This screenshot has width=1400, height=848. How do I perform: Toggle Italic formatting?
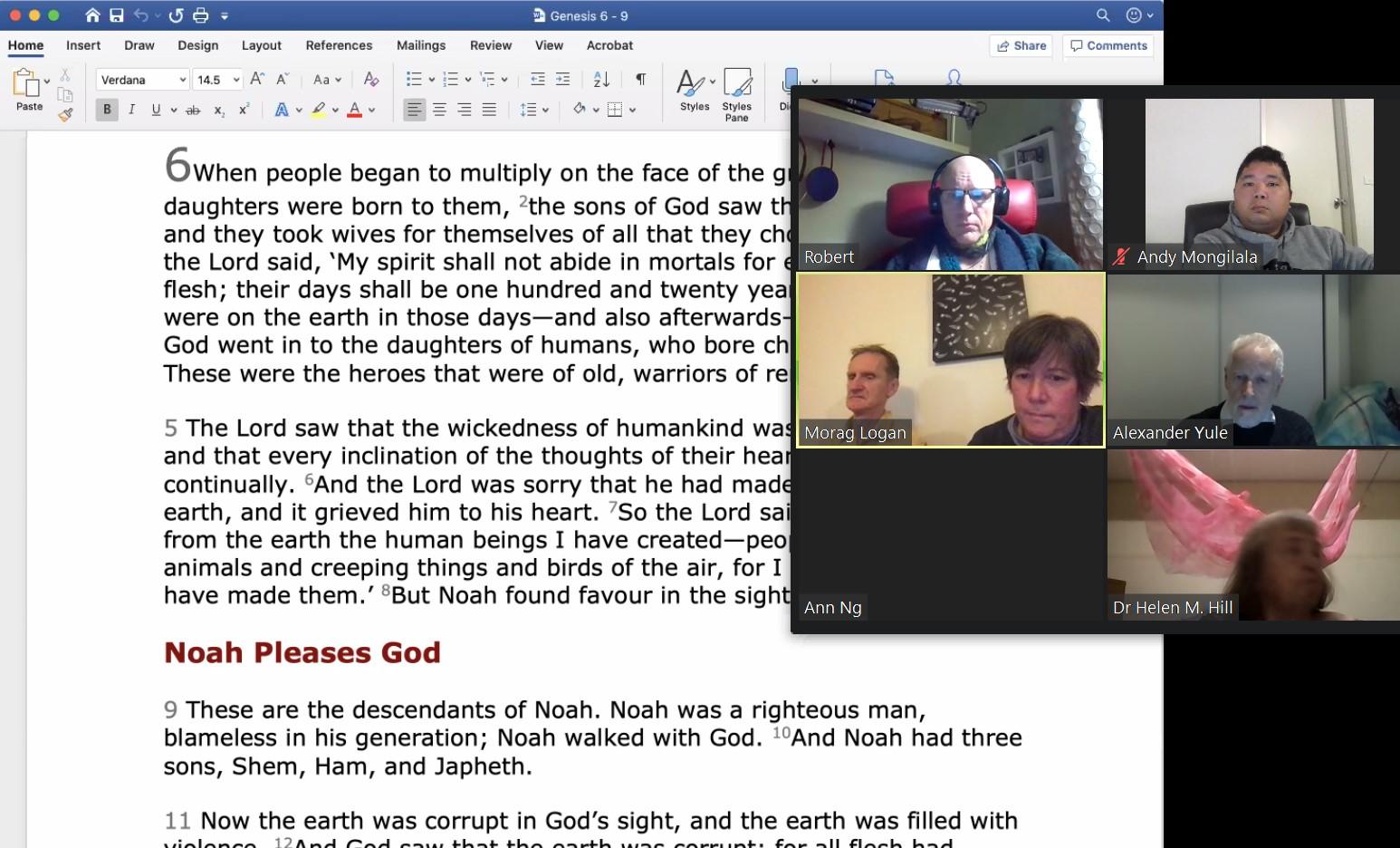click(x=132, y=110)
